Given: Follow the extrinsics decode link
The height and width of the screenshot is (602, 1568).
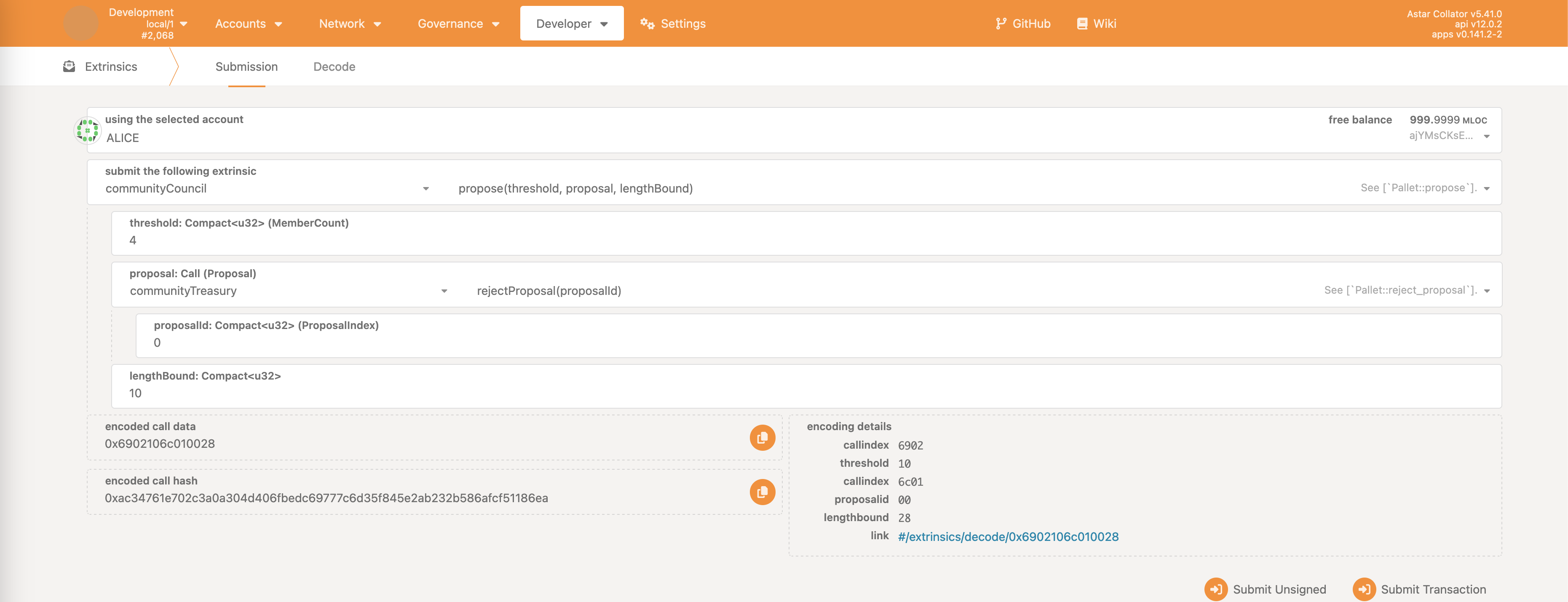Looking at the screenshot, I should coord(1008,536).
